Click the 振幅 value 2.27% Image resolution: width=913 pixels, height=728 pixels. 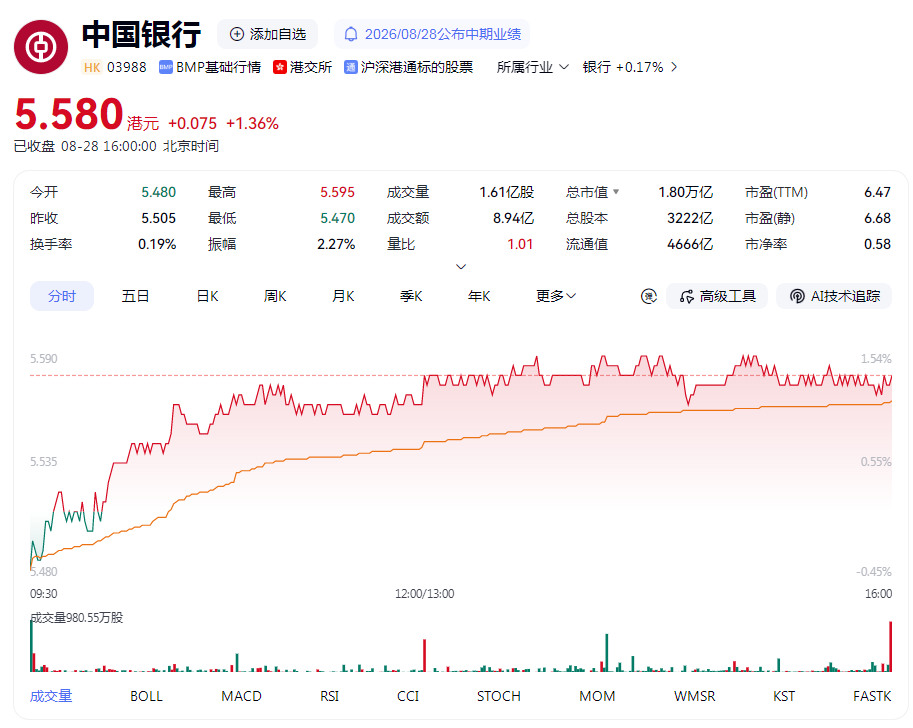point(336,244)
